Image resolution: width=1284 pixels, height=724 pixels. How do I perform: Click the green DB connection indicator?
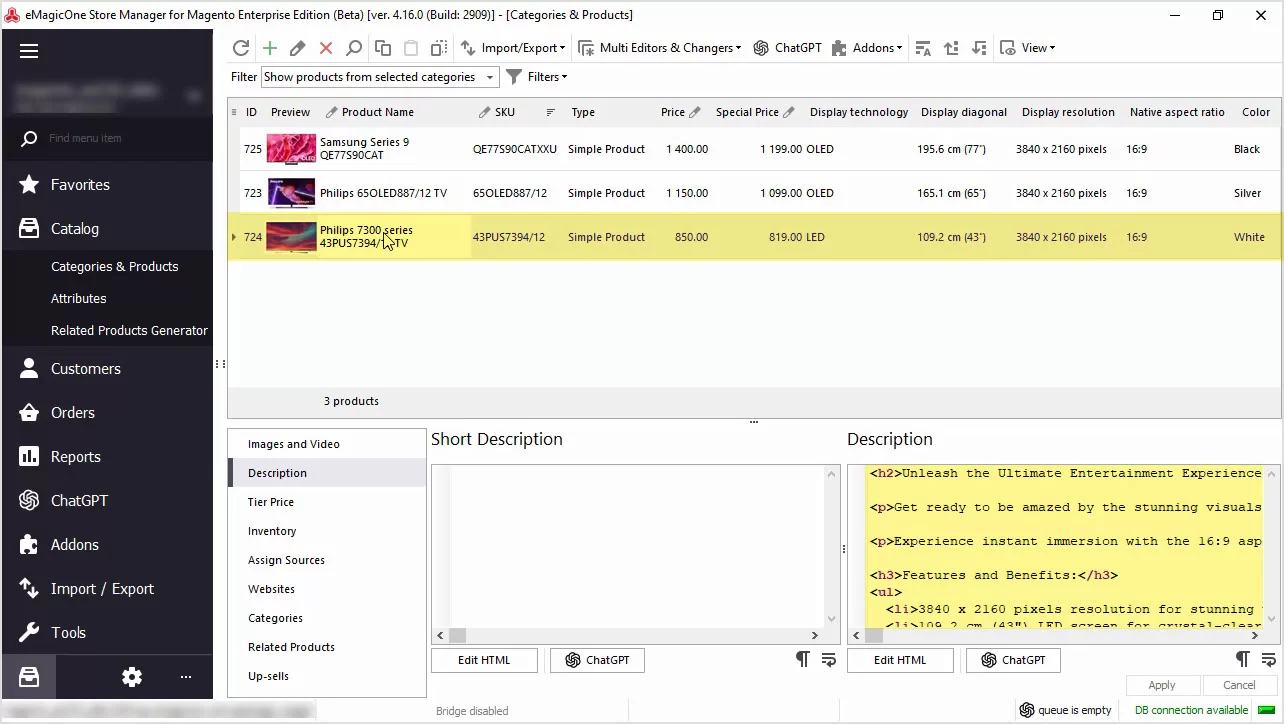coord(1266,710)
